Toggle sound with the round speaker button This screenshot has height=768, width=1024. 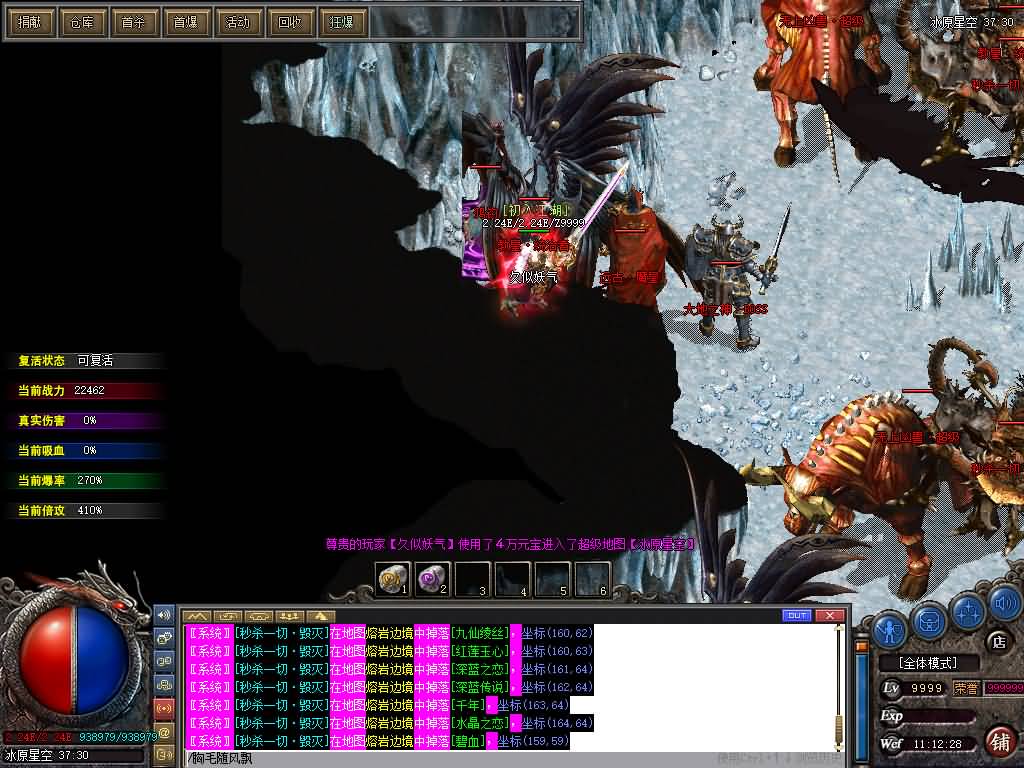[1004, 603]
